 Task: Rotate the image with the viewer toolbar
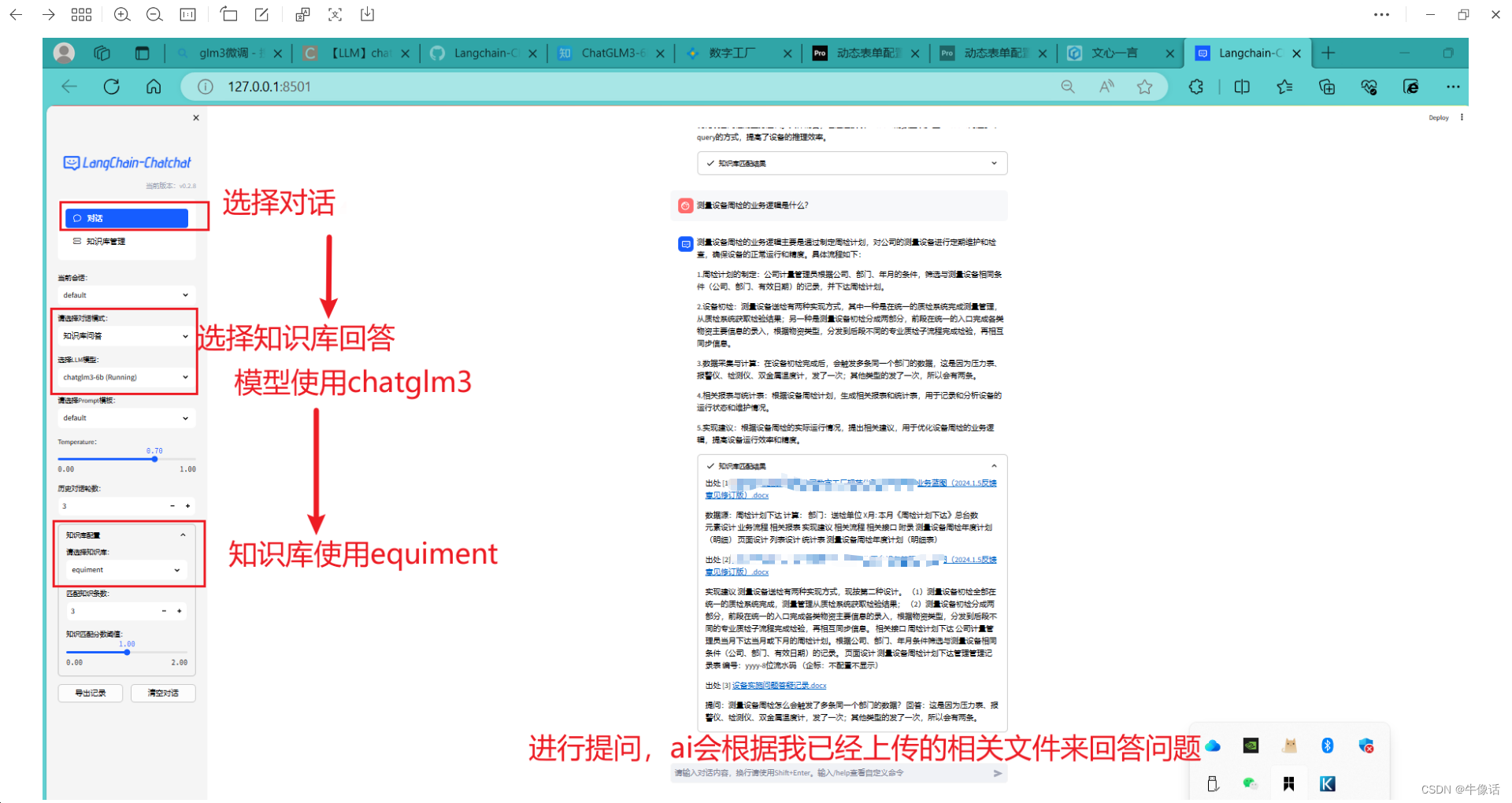[x=228, y=14]
